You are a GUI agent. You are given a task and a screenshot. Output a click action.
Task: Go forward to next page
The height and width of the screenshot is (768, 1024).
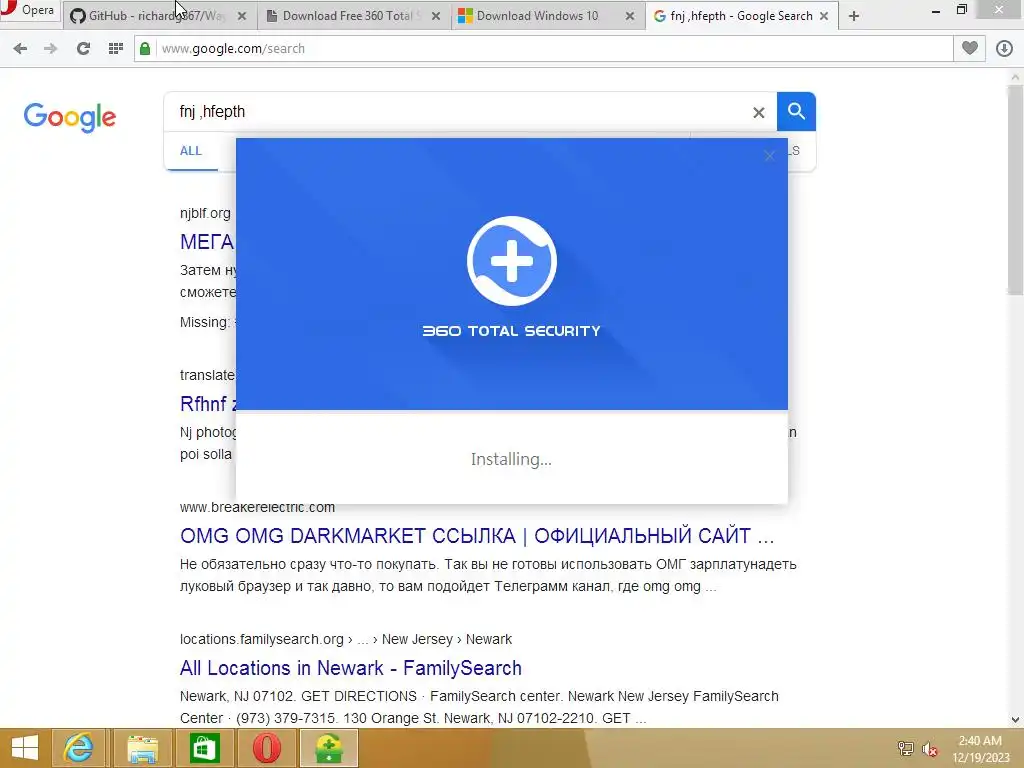click(x=50, y=48)
